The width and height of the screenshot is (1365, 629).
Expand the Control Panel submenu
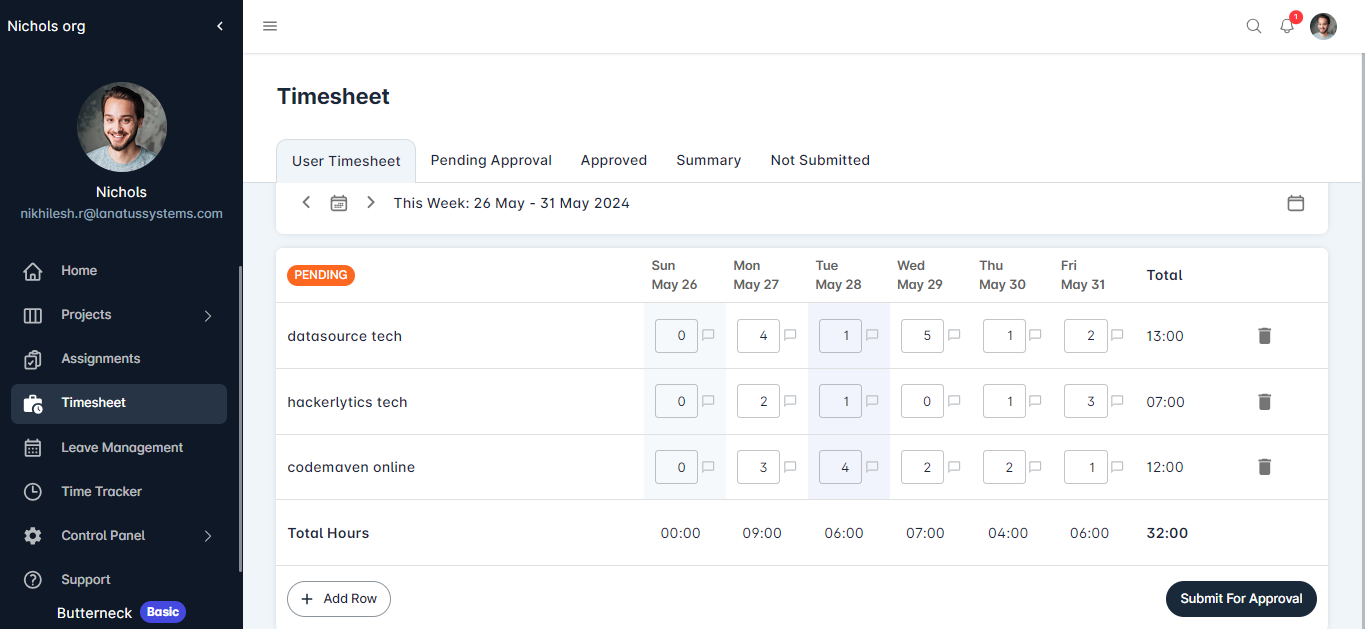208,536
